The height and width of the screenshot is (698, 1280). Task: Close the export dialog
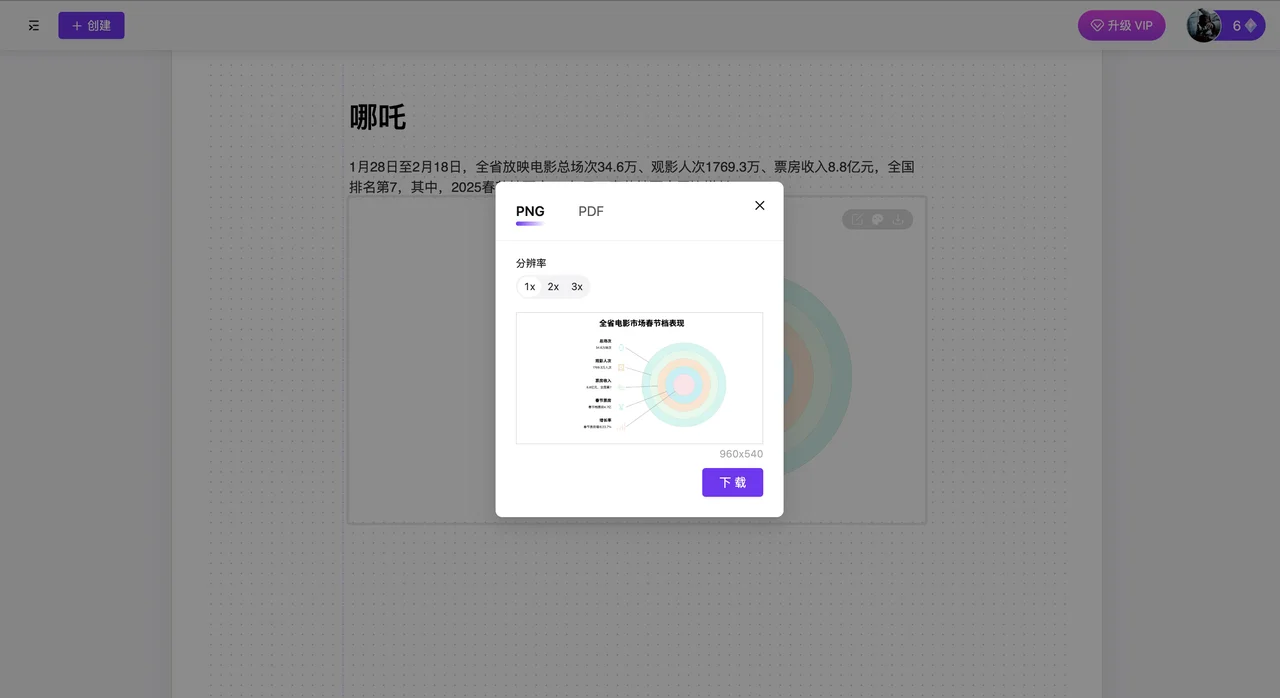(x=759, y=205)
